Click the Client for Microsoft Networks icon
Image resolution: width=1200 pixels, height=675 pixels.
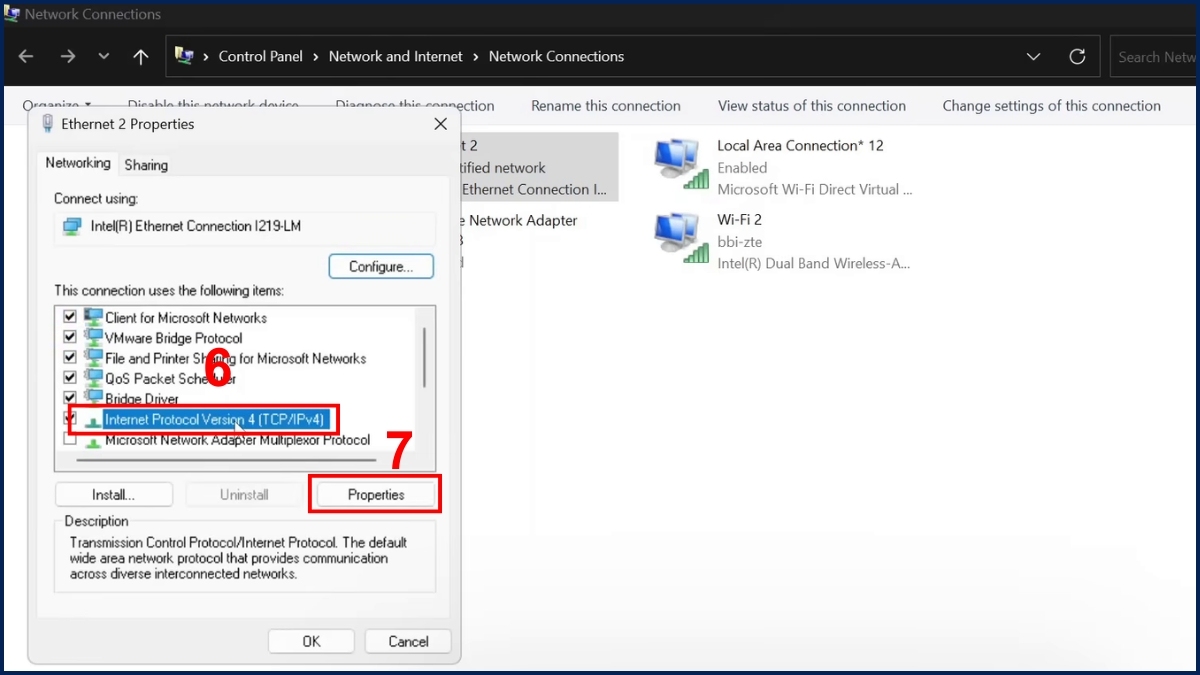[x=94, y=318]
